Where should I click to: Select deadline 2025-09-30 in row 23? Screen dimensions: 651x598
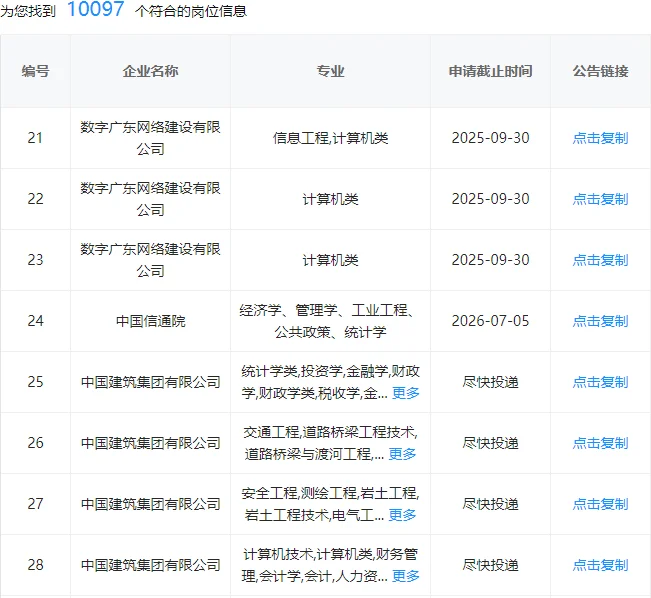click(490, 260)
